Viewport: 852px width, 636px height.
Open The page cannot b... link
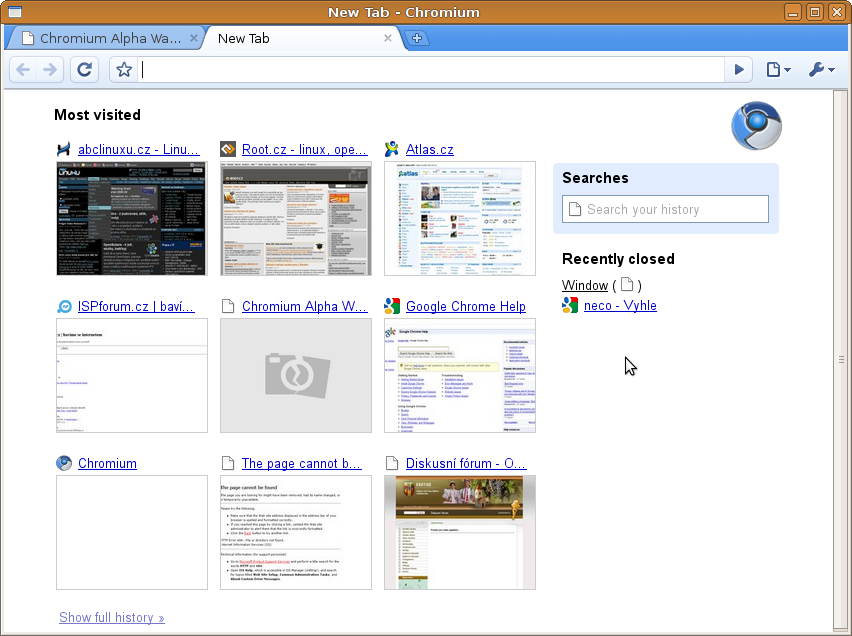pyautogui.click(x=301, y=464)
